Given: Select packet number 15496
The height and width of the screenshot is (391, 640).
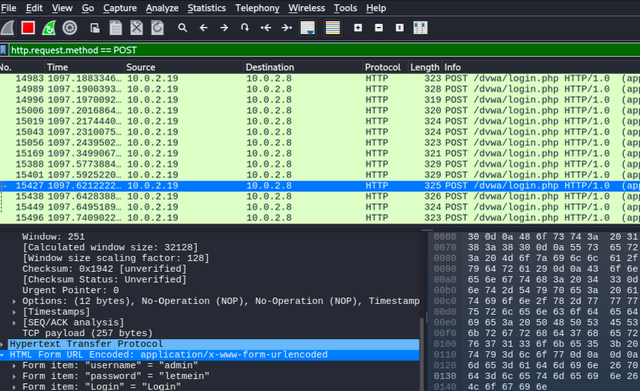Looking at the screenshot, I should pyautogui.click(x=320, y=218).
